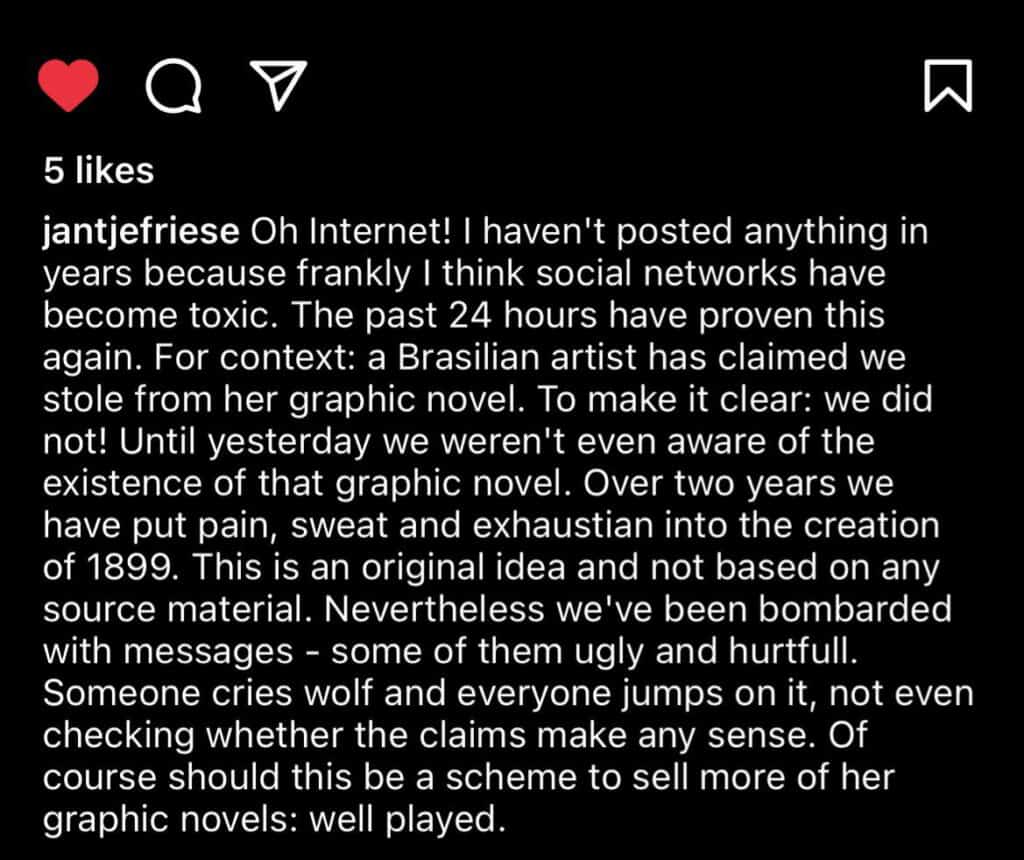Save the post with the bookmark icon
The height and width of the screenshot is (860, 1024).
[948, 86]
